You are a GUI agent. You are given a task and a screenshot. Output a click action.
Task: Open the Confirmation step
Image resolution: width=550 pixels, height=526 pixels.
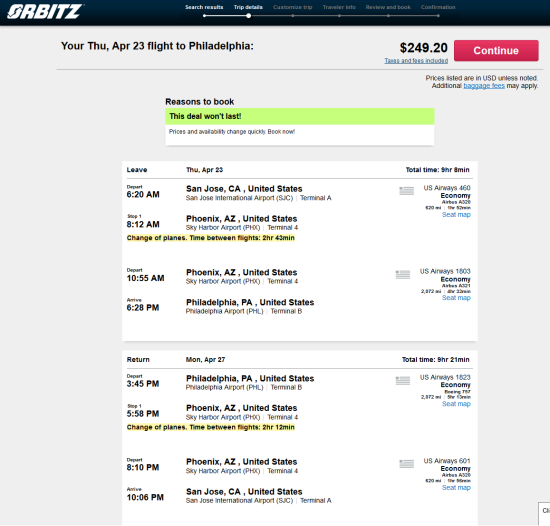click(x=438, y=7)
